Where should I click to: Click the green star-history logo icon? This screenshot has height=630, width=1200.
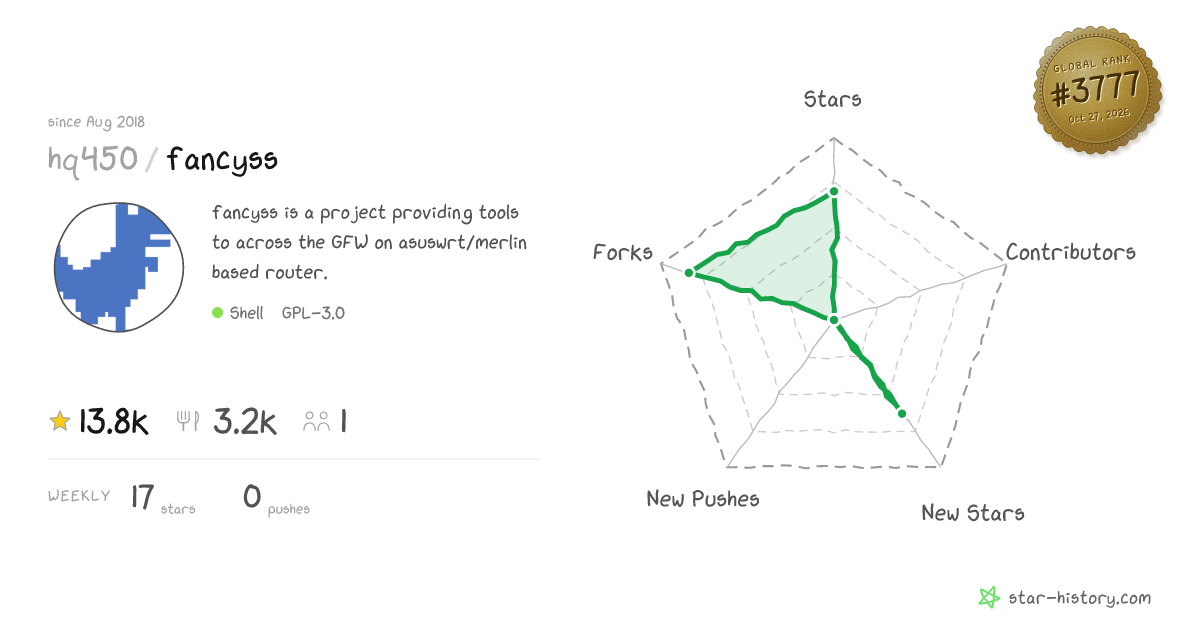pos(989,598)
